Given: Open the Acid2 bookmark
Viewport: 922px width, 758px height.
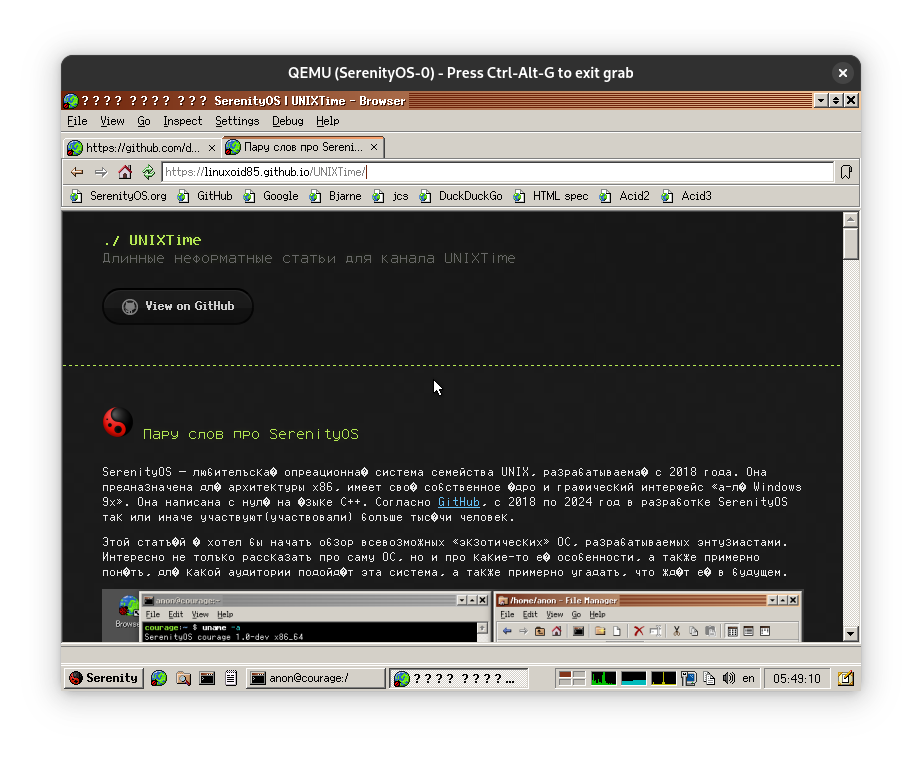Looking at the screenshot, I should pos(624,196).
